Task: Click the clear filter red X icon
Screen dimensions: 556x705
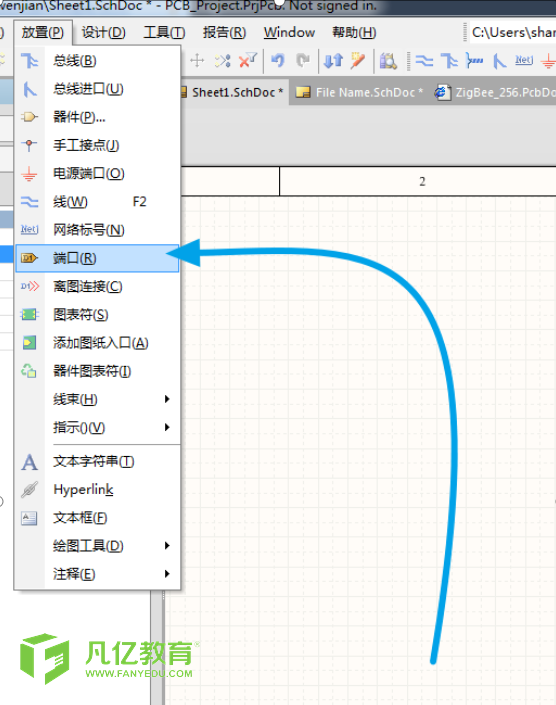Action: [248, 60]
